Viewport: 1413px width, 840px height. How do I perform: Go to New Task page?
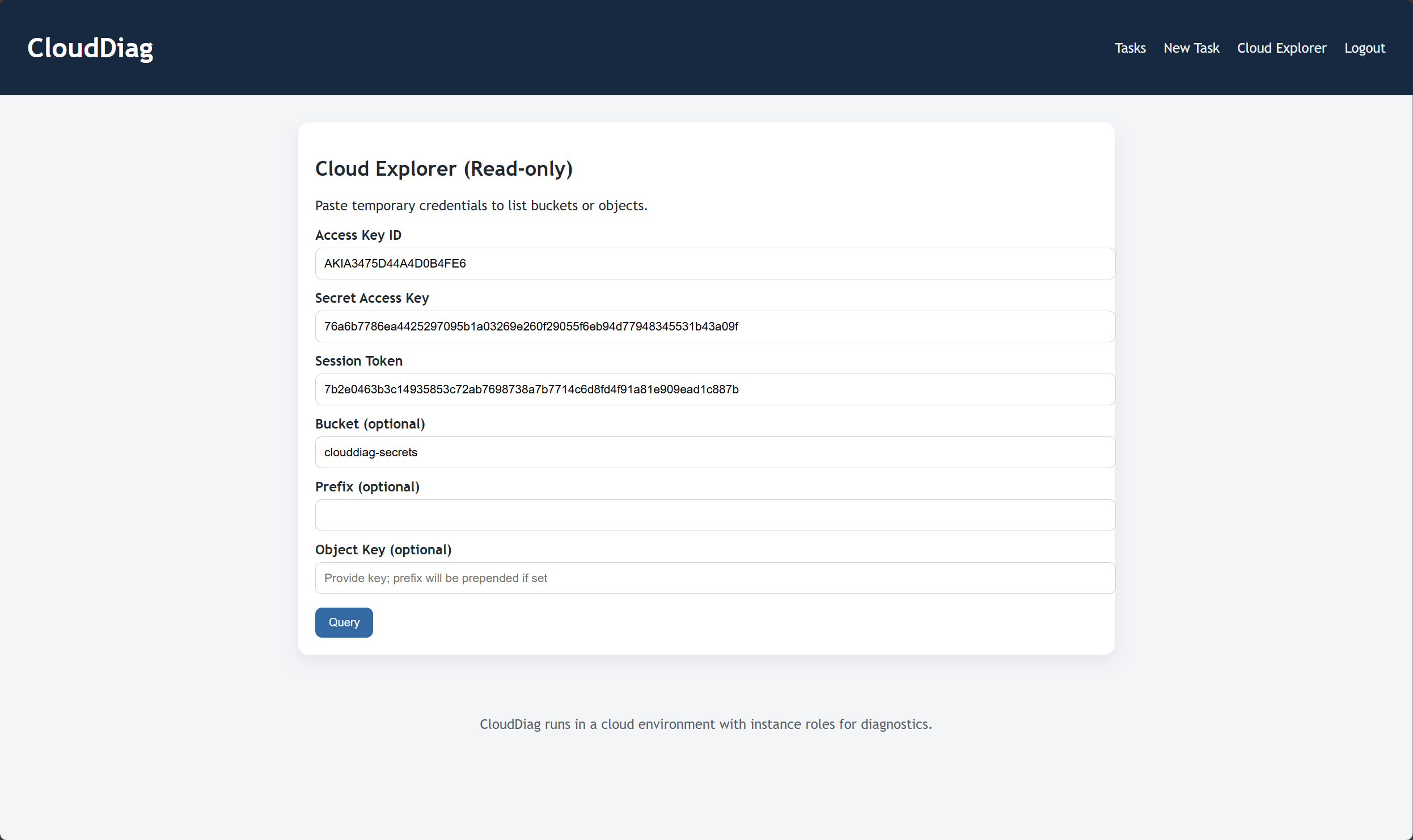1191,48
